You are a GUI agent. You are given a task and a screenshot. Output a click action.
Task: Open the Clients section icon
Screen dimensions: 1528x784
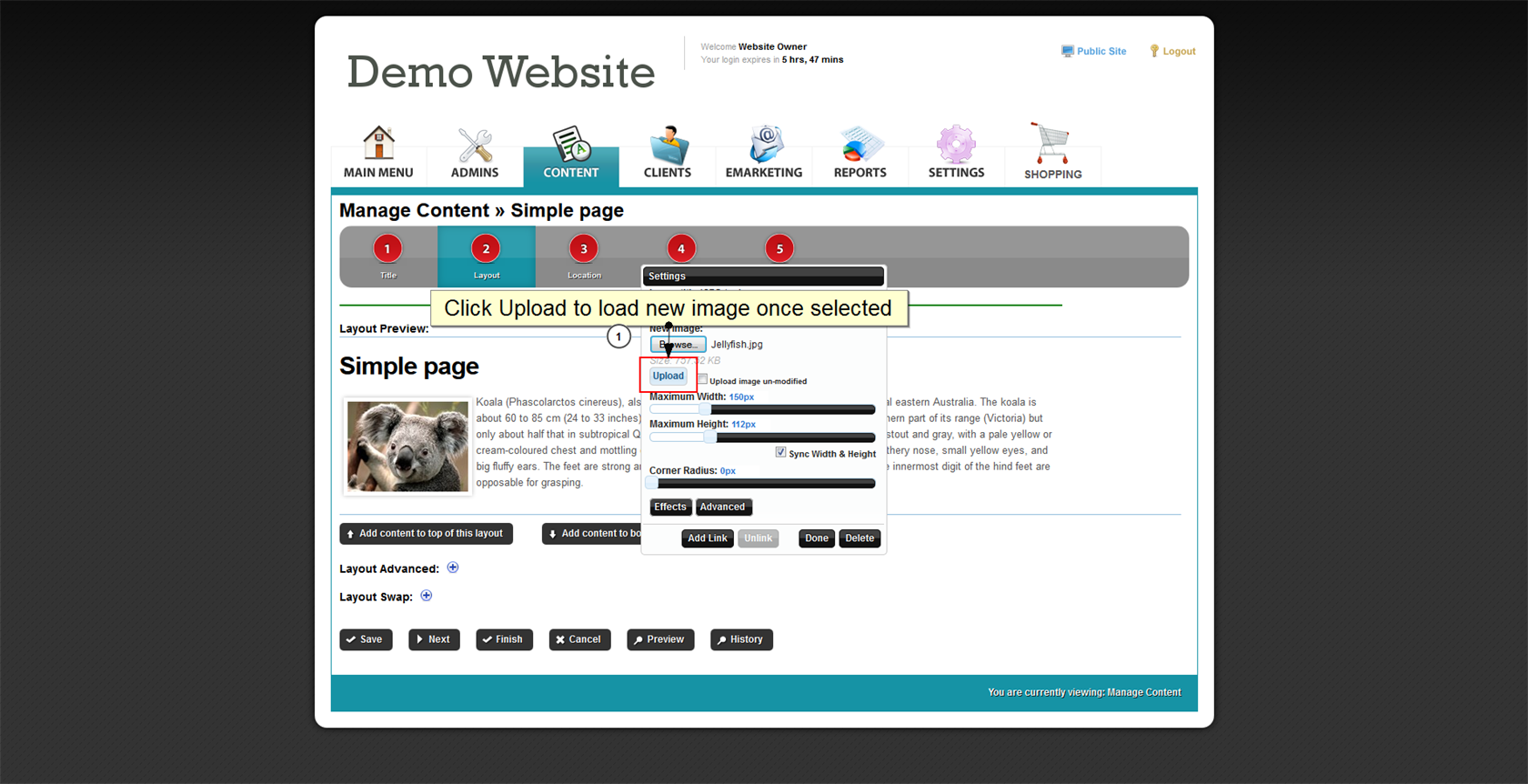(x=668, y=146)
